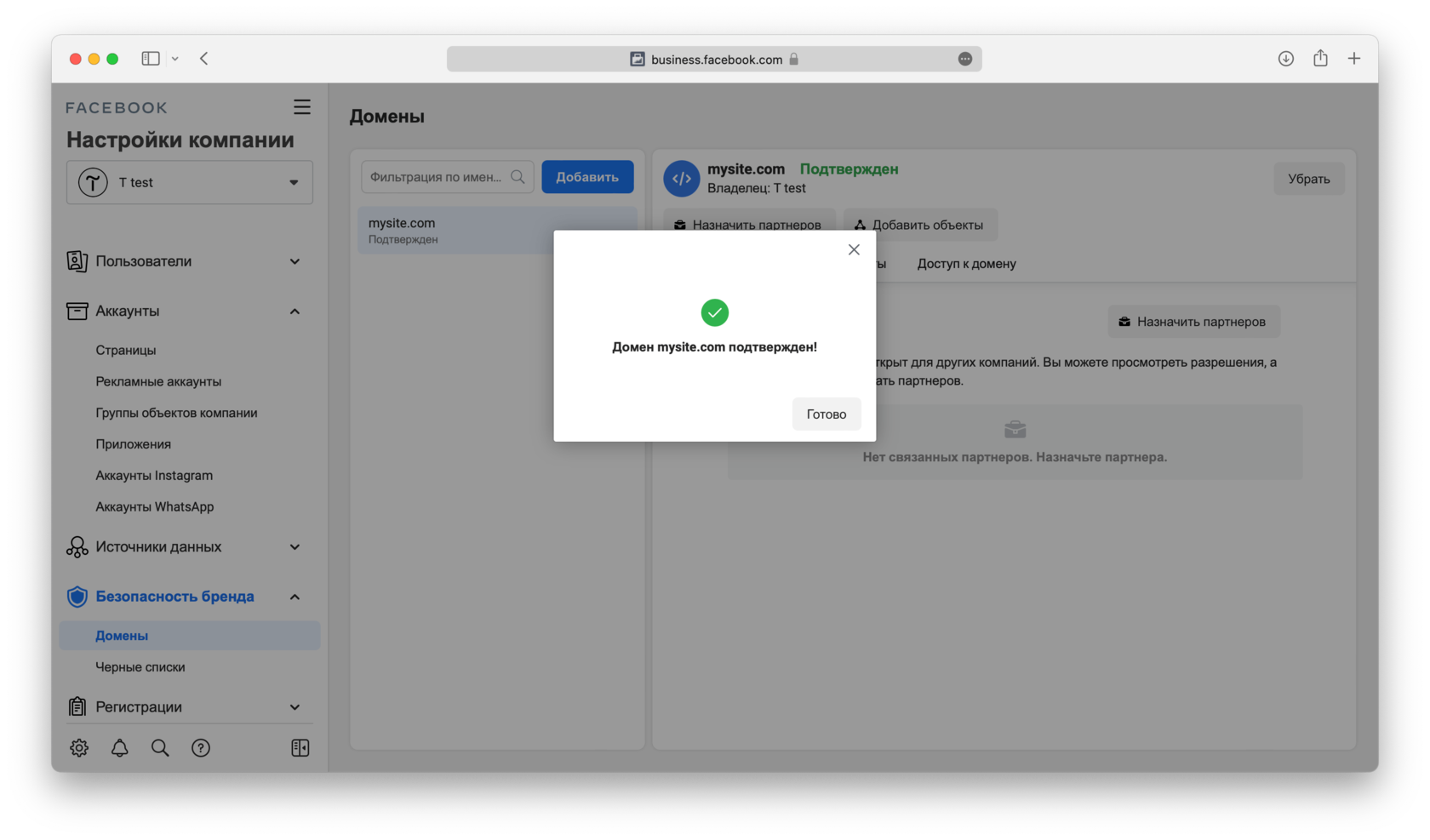Click the Регистрации clipboard icon
This screenshot has height=840, width=1430.
click(x=77, y=706)
